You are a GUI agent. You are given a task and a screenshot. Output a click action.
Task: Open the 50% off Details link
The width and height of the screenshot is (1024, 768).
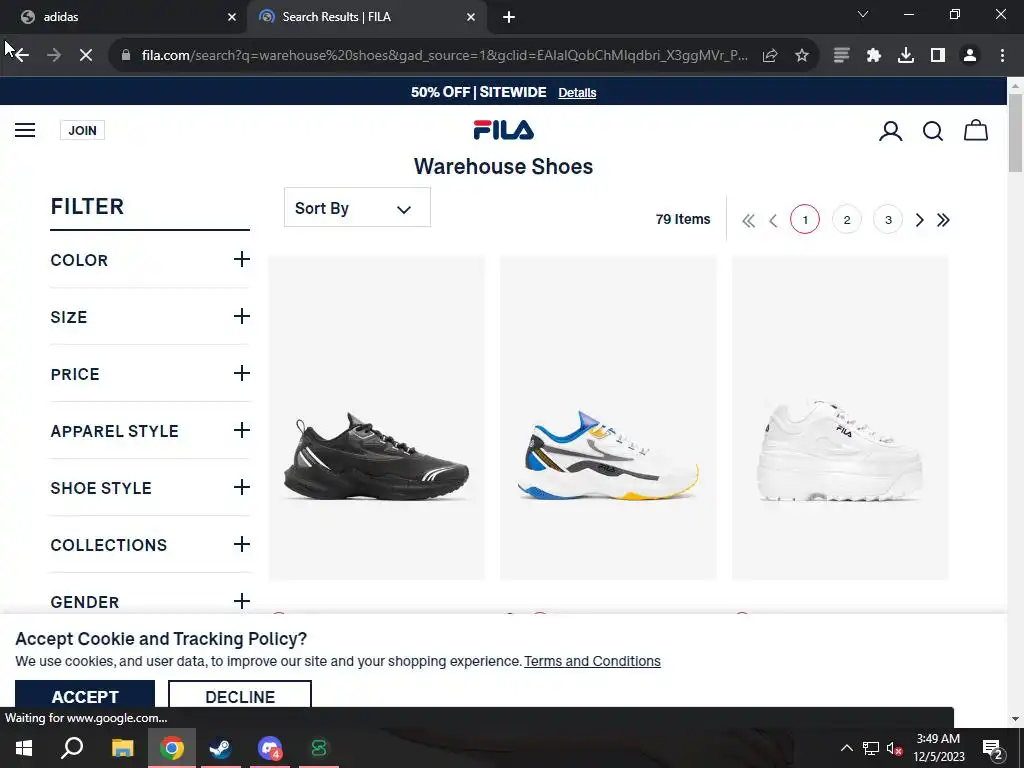(x=577, y=93)
